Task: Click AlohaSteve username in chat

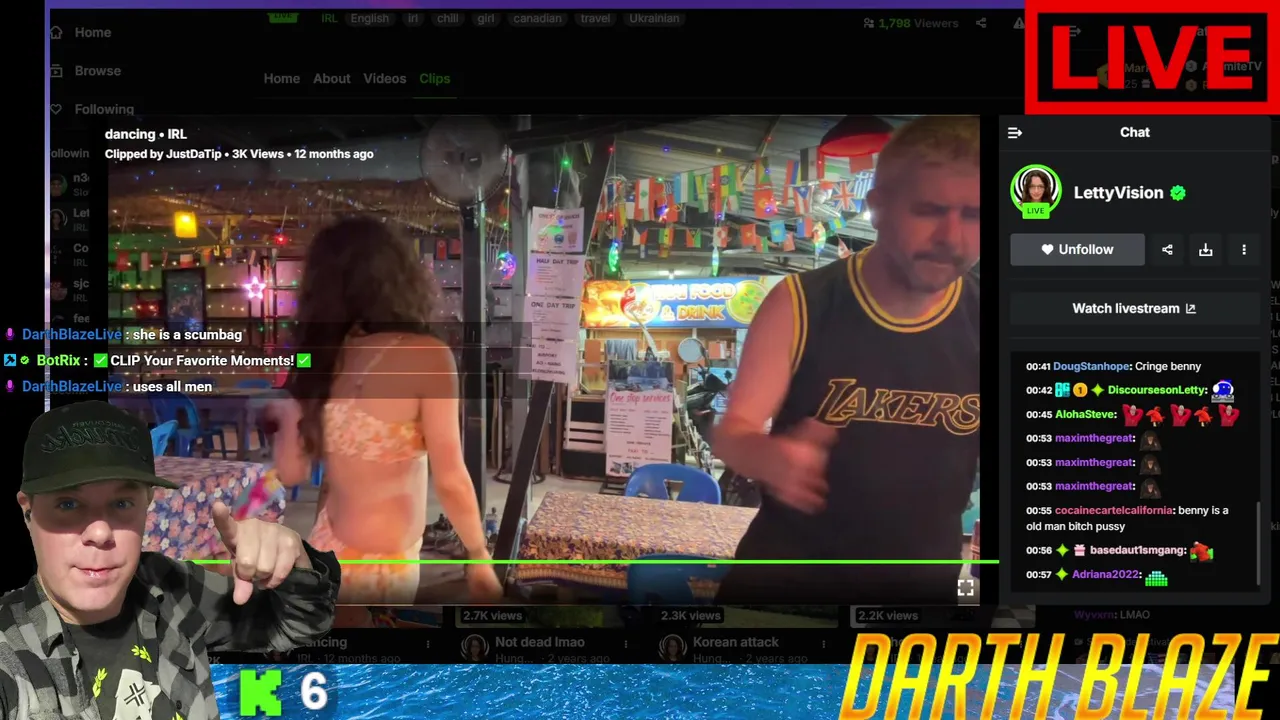Action: pyautogui.click(x=1085, y=414)
